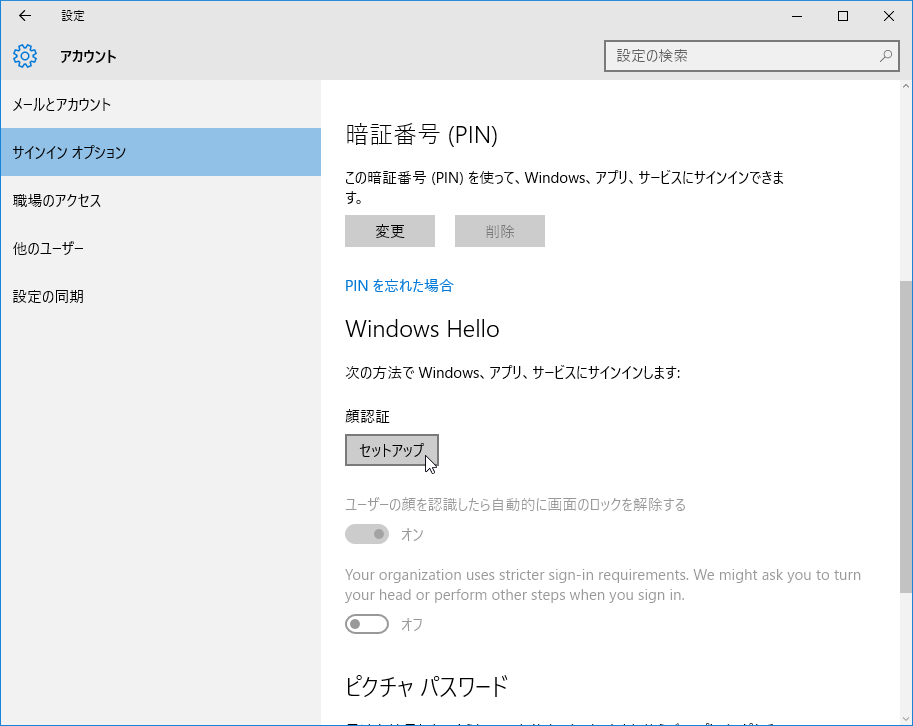Select サインイン オプション in the sidebar
This screenshot has height=726, width=913.
pos(161,152)
